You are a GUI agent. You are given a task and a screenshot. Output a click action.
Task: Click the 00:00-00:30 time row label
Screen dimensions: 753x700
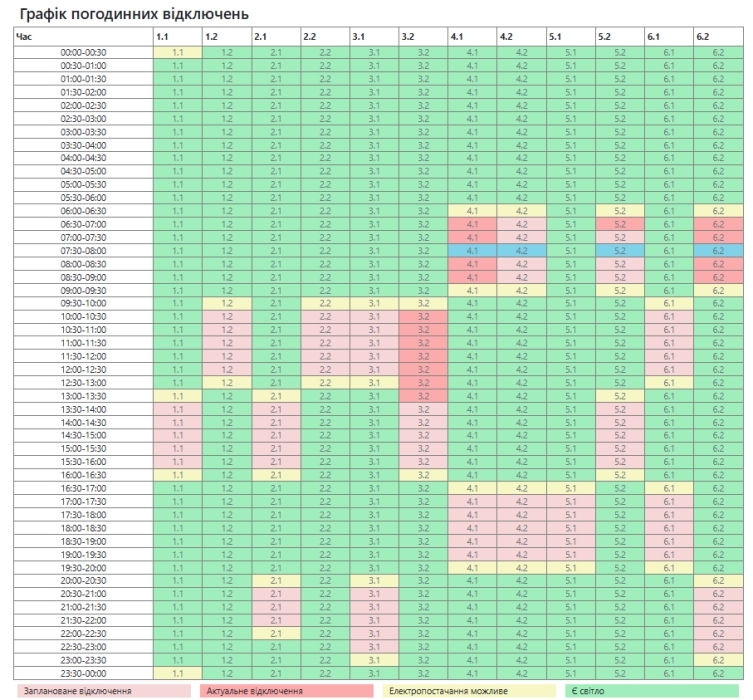pos(84,51)
